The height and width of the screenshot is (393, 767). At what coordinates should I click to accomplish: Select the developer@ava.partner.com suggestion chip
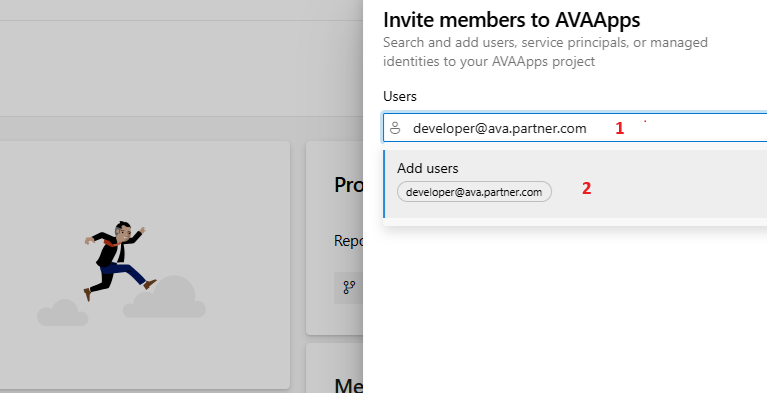474,192
